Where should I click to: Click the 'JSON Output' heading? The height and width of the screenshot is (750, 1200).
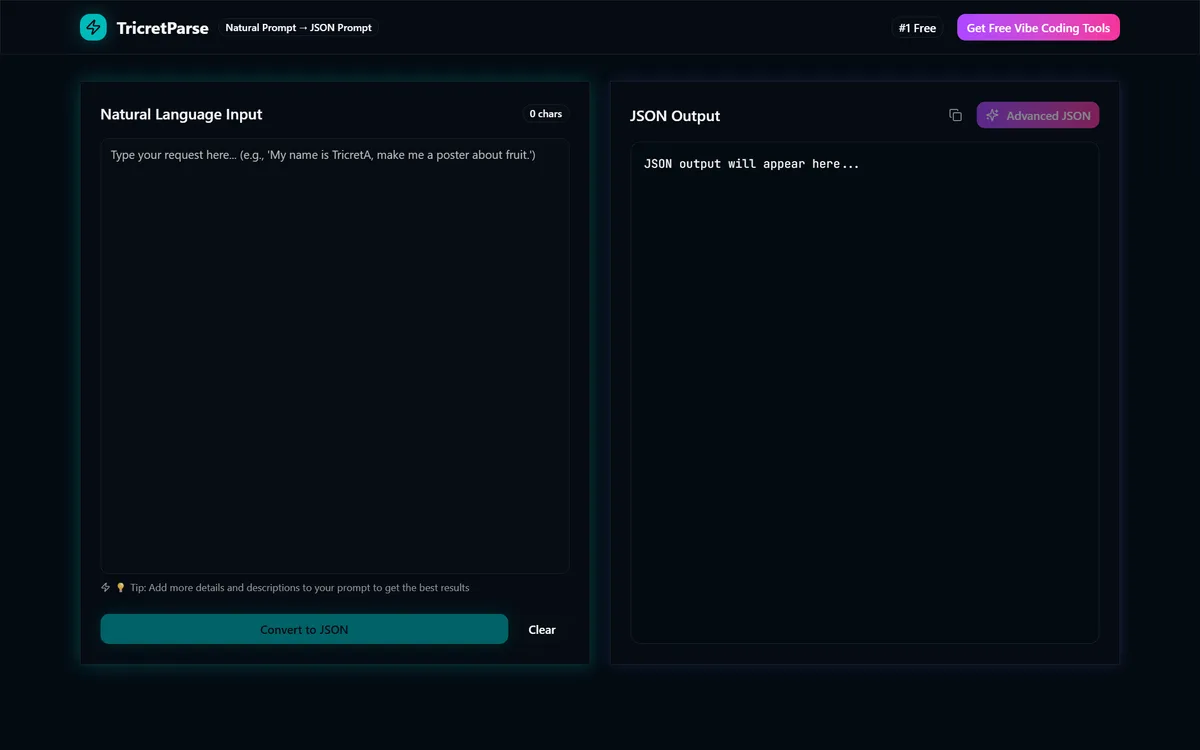675,116
